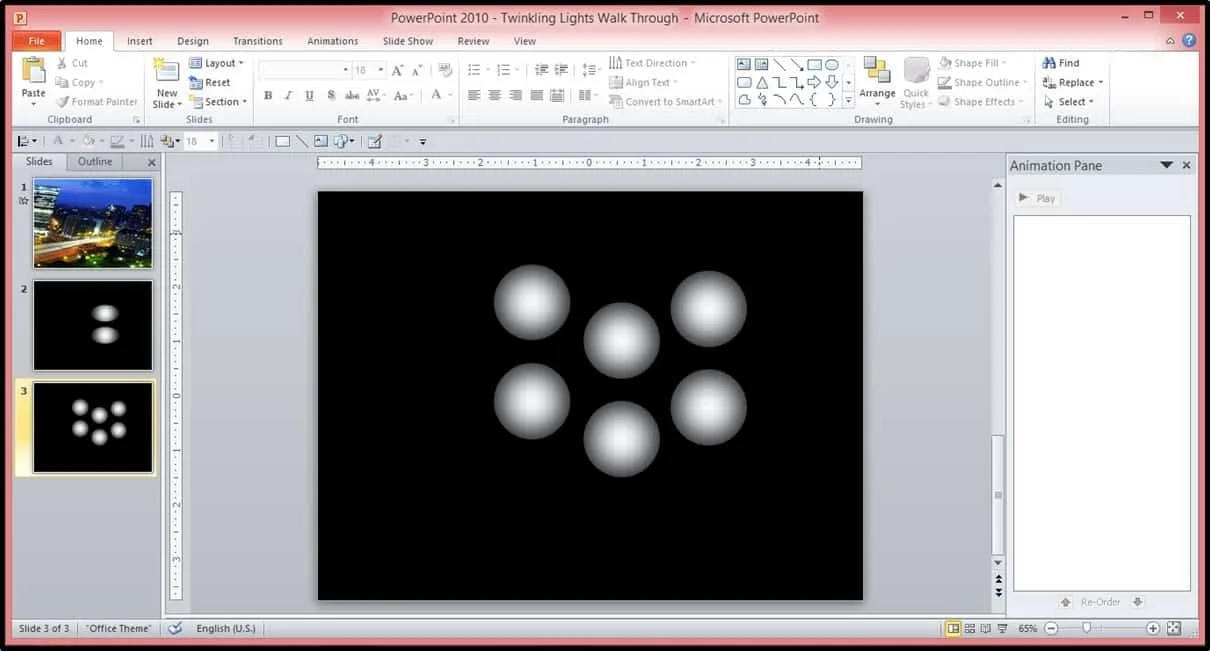This screenshot has width=1210, height=651.
Task: Open Character Spacing dropdown
Action: coord(378,96)
